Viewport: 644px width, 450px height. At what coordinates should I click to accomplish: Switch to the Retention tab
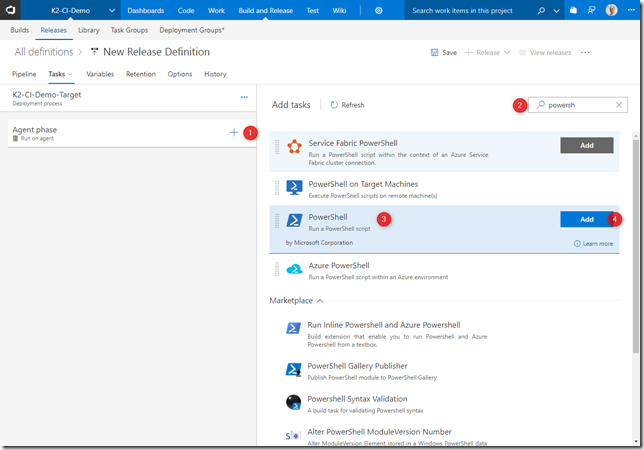(x=140, y=74)
